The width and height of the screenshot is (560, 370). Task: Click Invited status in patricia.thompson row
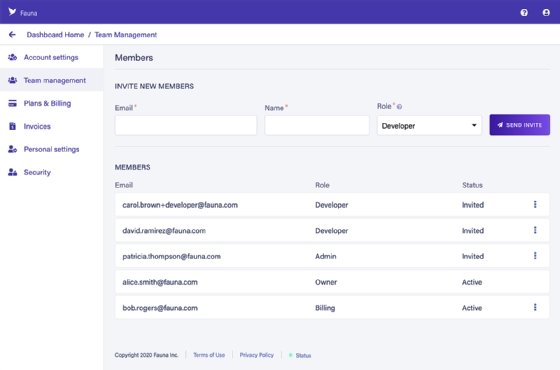click(x=473, y=256)
